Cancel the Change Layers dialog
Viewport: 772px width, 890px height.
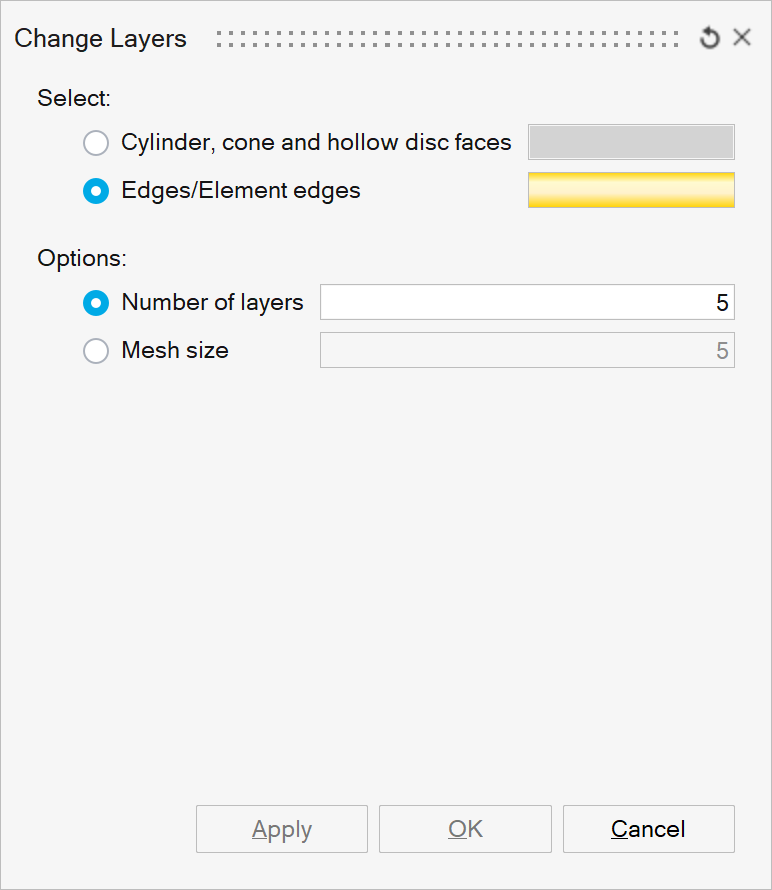pyautogui.click(x=648, y=829)
